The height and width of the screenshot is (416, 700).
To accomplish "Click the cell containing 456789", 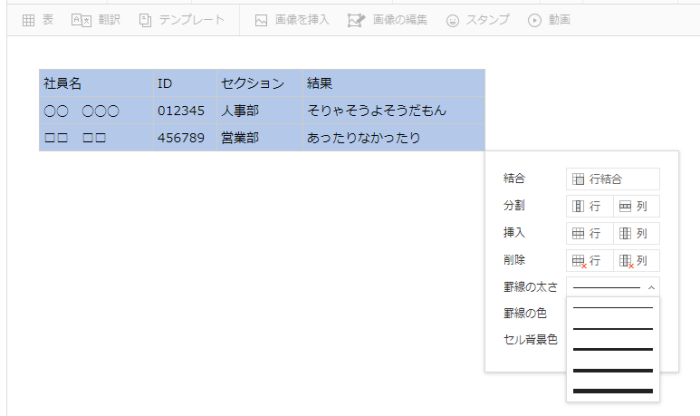I will click(x=185, y=137).
